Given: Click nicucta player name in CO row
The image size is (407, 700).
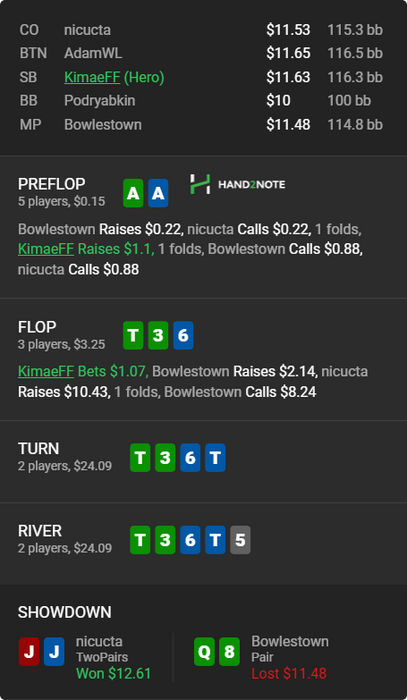Looking at the screenshot, I should coord(87,30).
